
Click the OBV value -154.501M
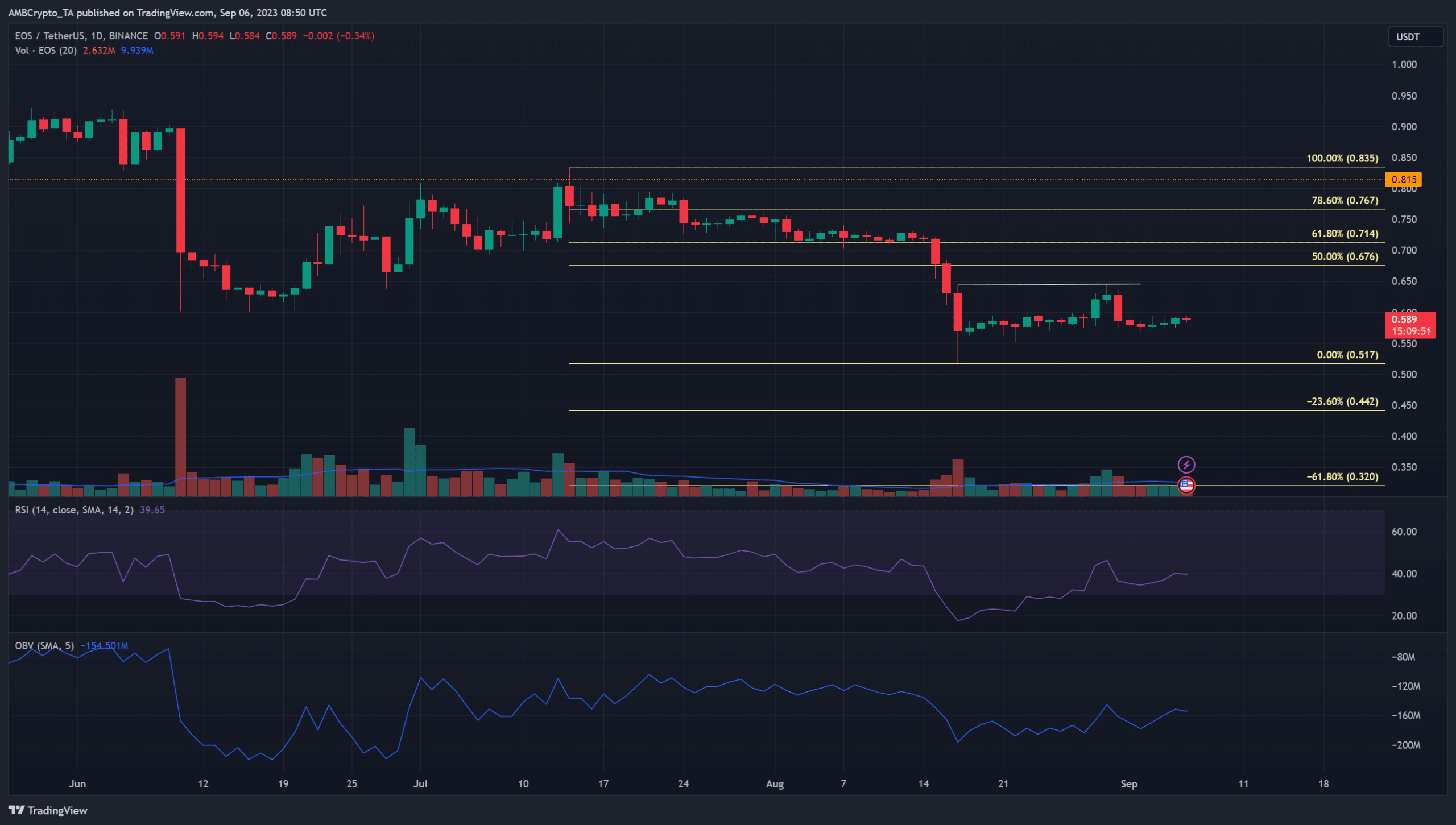click(105, 646)
